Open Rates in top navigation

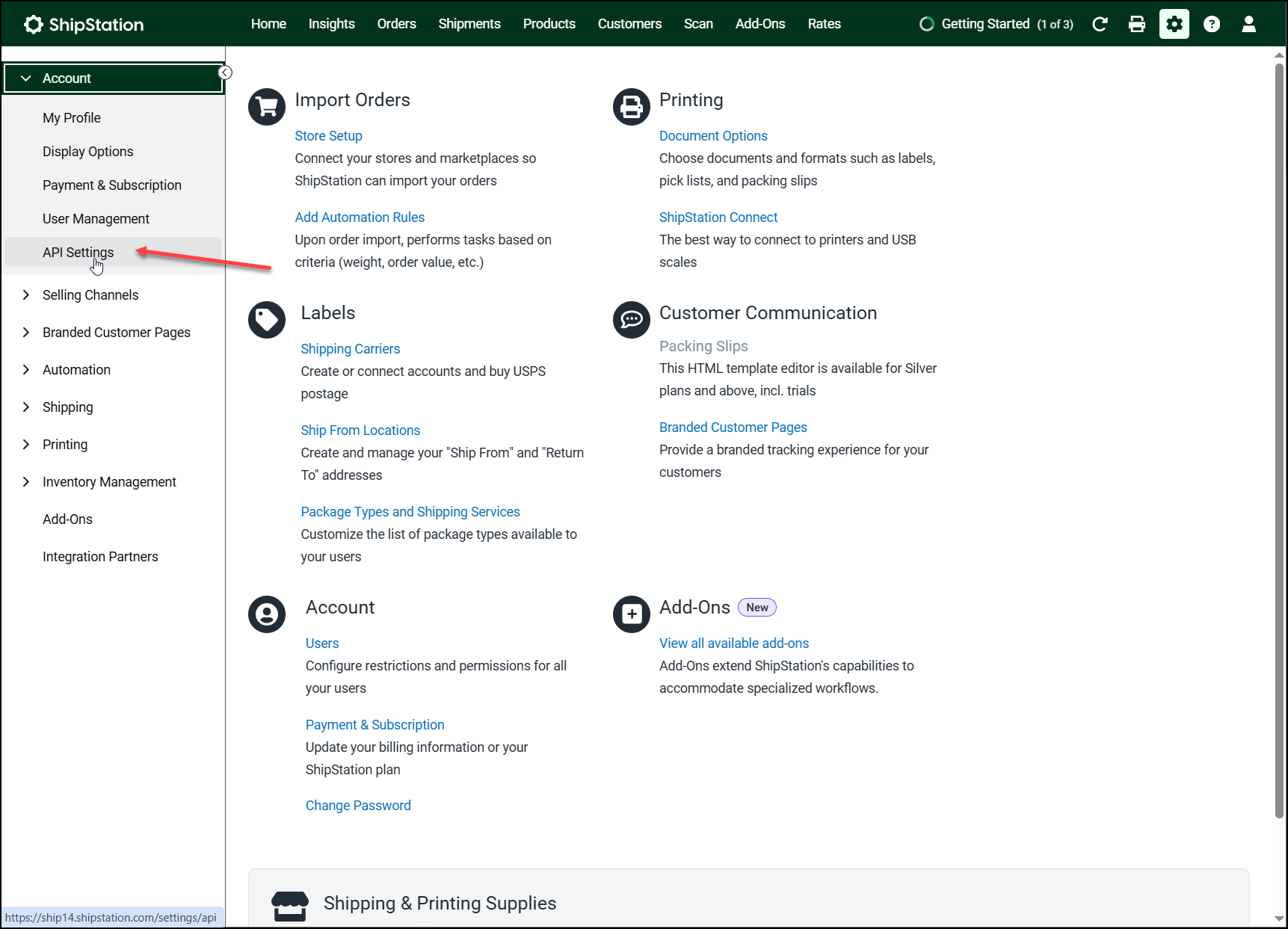click(825, 24)
